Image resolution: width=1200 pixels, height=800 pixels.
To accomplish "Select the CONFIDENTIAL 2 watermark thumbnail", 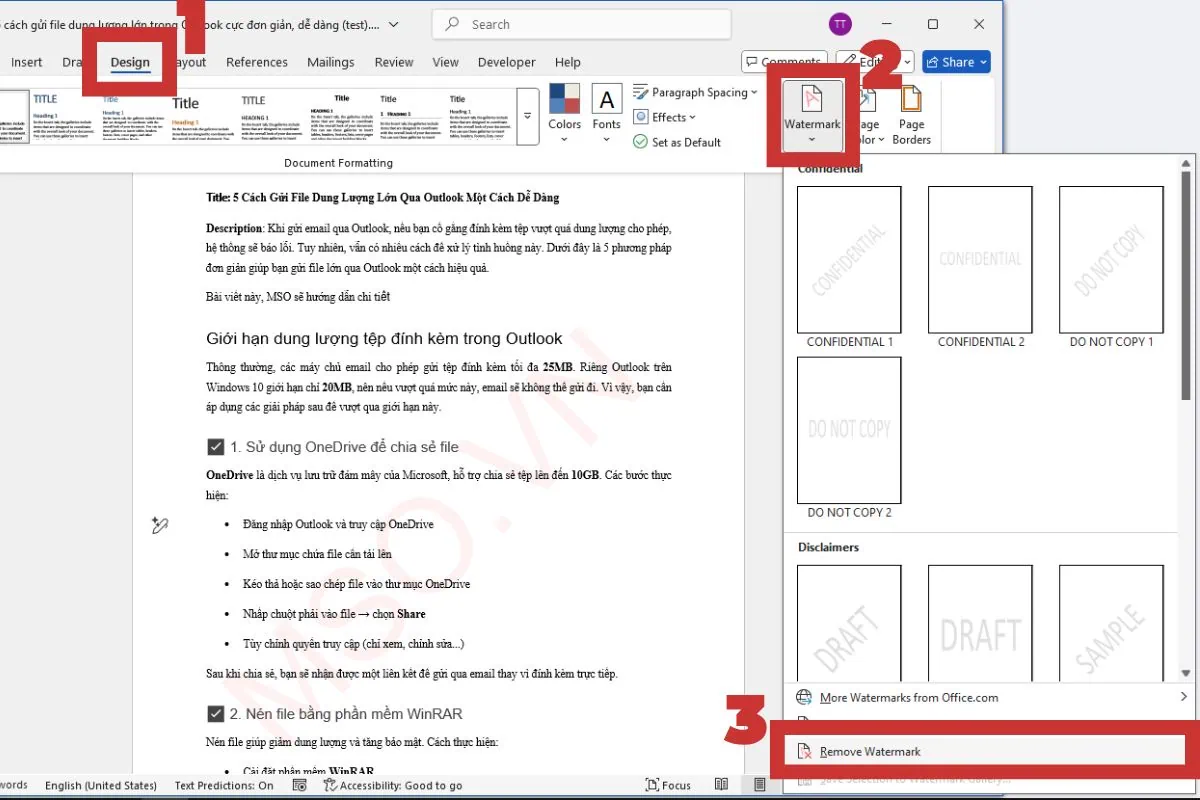I will coord(980,259).
